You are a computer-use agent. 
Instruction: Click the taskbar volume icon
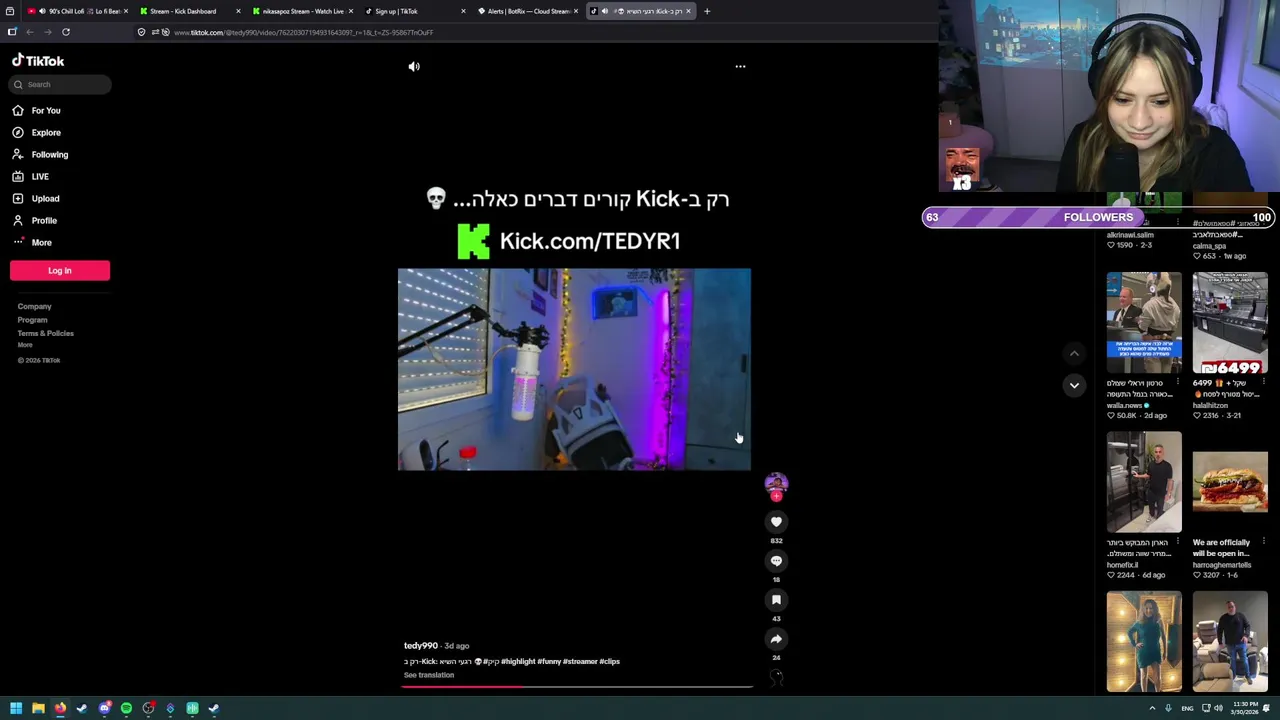pyautogui.click(x=1220, y=708)
